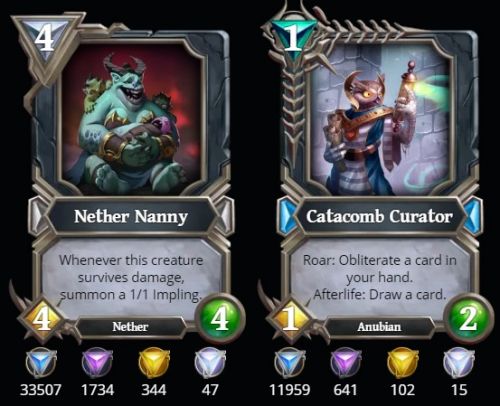Click the Catacomb Curator name banner
The width and height of the screenshot is (500, 406).
(380, 217)
